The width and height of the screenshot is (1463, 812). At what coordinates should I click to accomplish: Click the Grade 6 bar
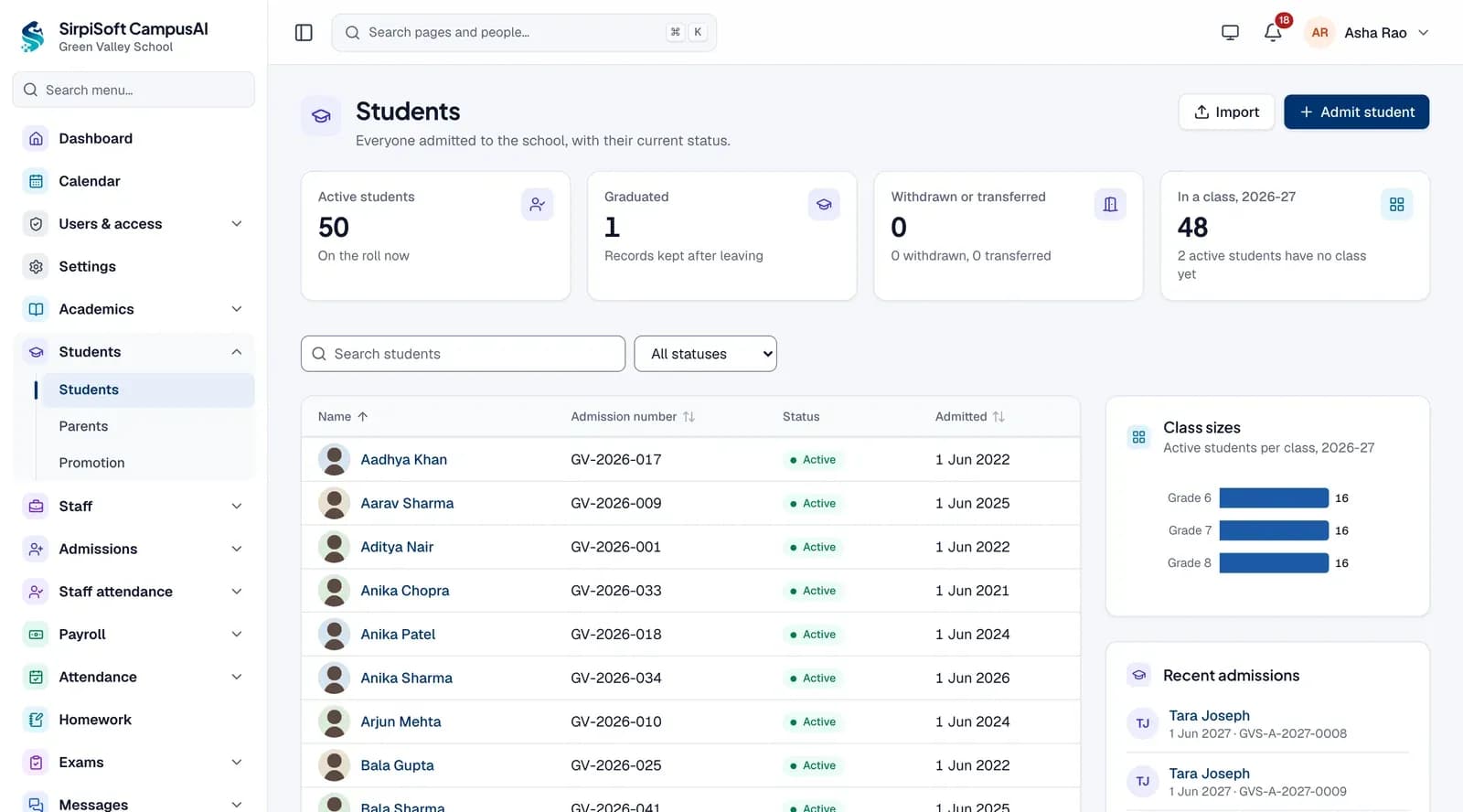(1274, 498)
